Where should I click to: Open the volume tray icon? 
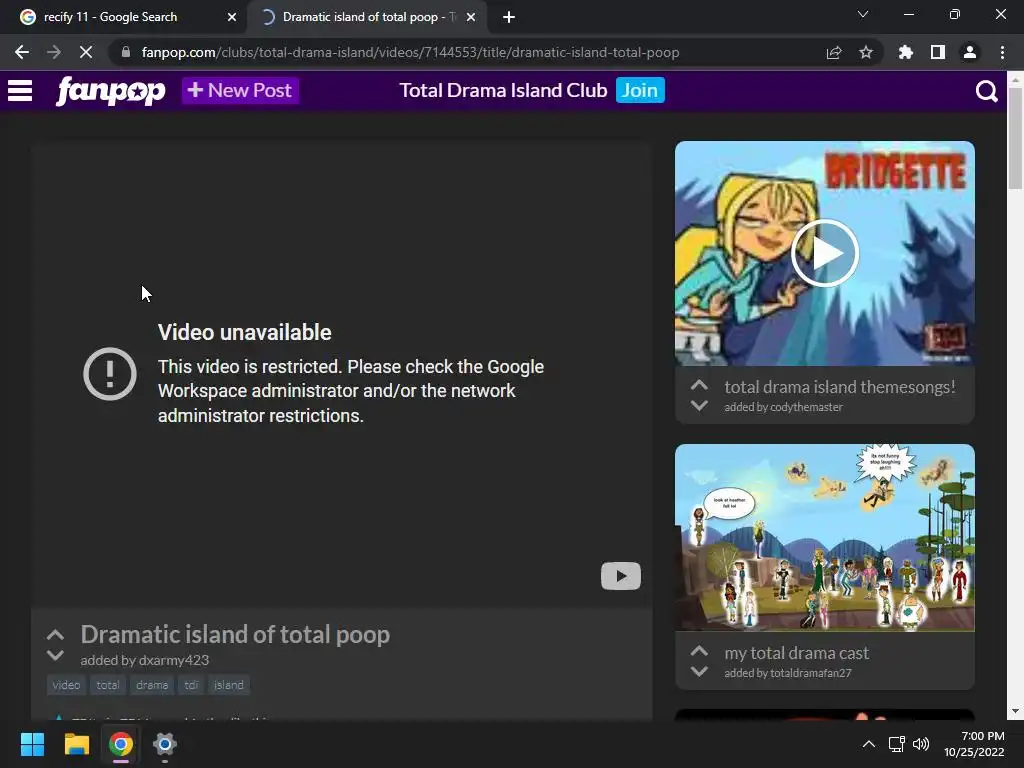click(x=921, y=744)
